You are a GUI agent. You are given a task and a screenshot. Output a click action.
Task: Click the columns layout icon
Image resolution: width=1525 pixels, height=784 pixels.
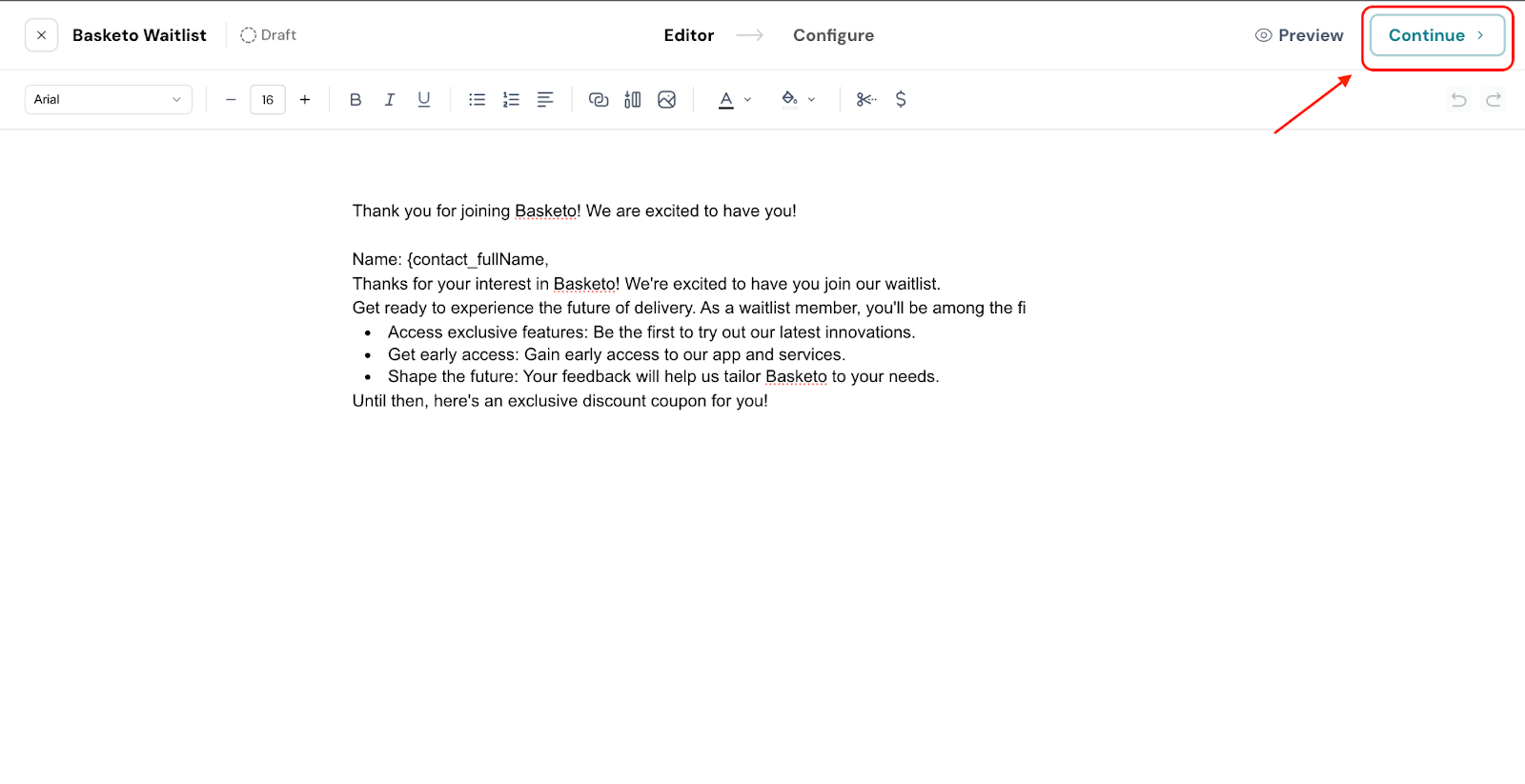tap(633, 99)
